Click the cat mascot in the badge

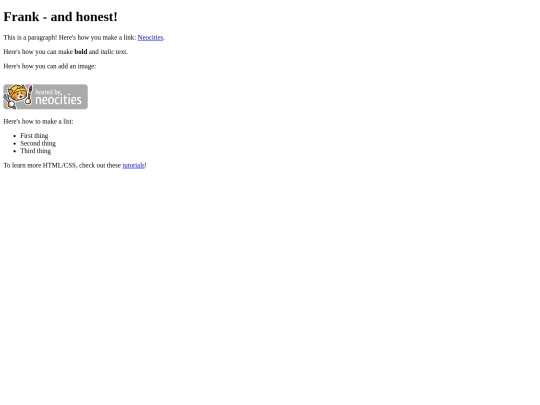coord(18,97)
